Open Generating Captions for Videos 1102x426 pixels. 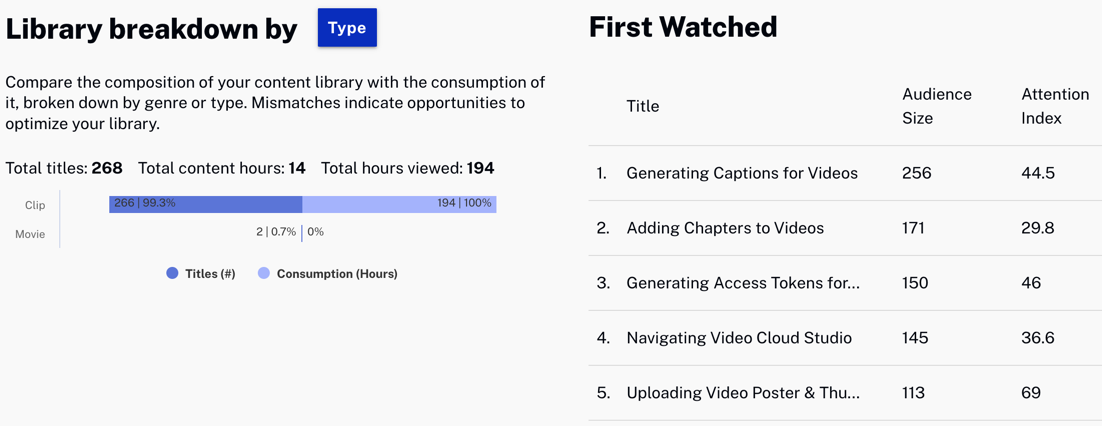[741, 173]
